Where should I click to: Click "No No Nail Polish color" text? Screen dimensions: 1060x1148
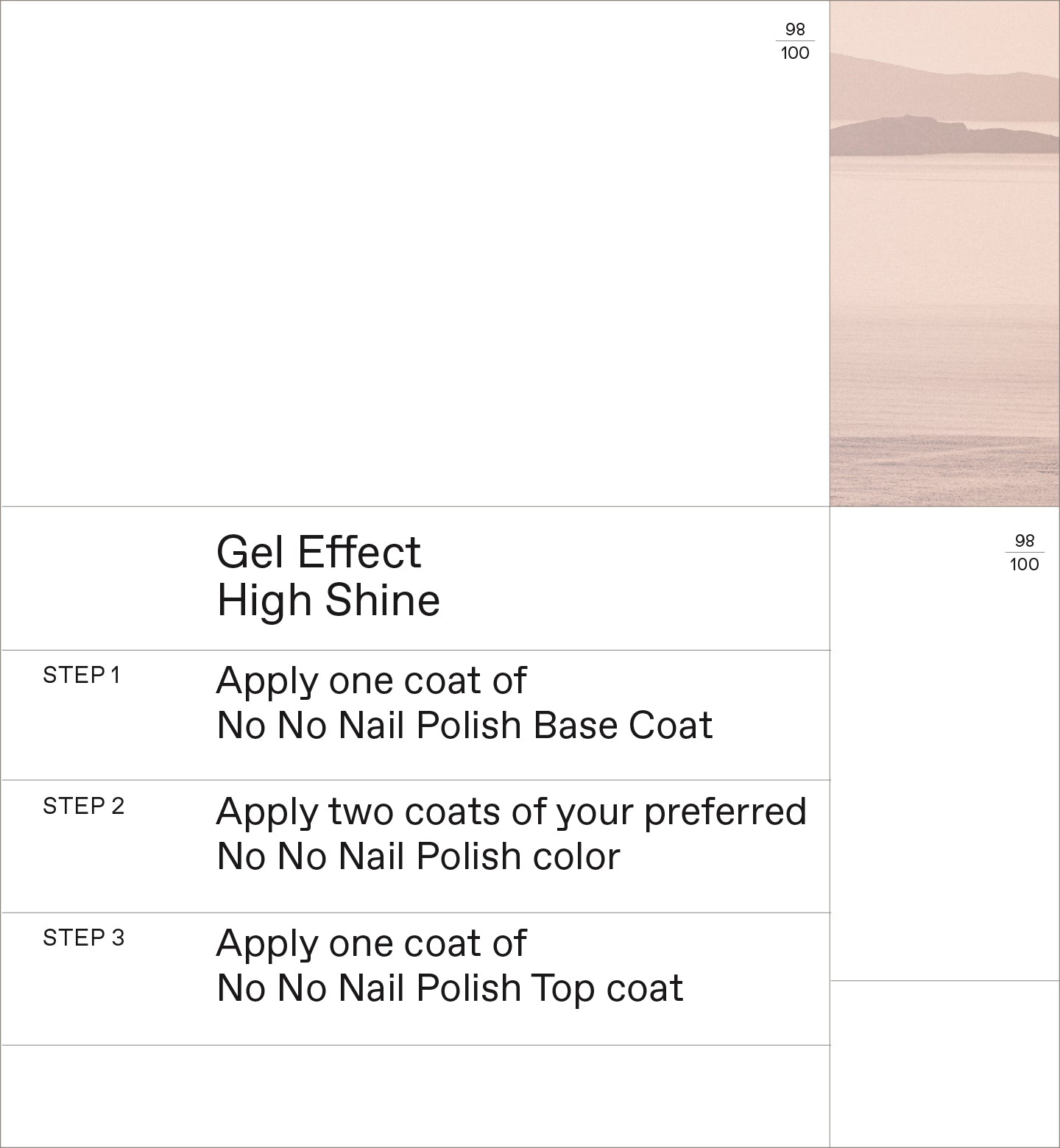(418, 857)
